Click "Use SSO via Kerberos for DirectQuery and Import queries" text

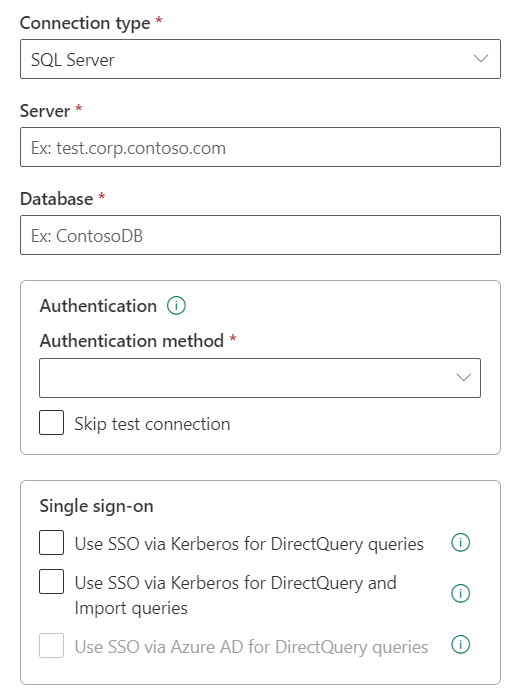pos(236,595)
